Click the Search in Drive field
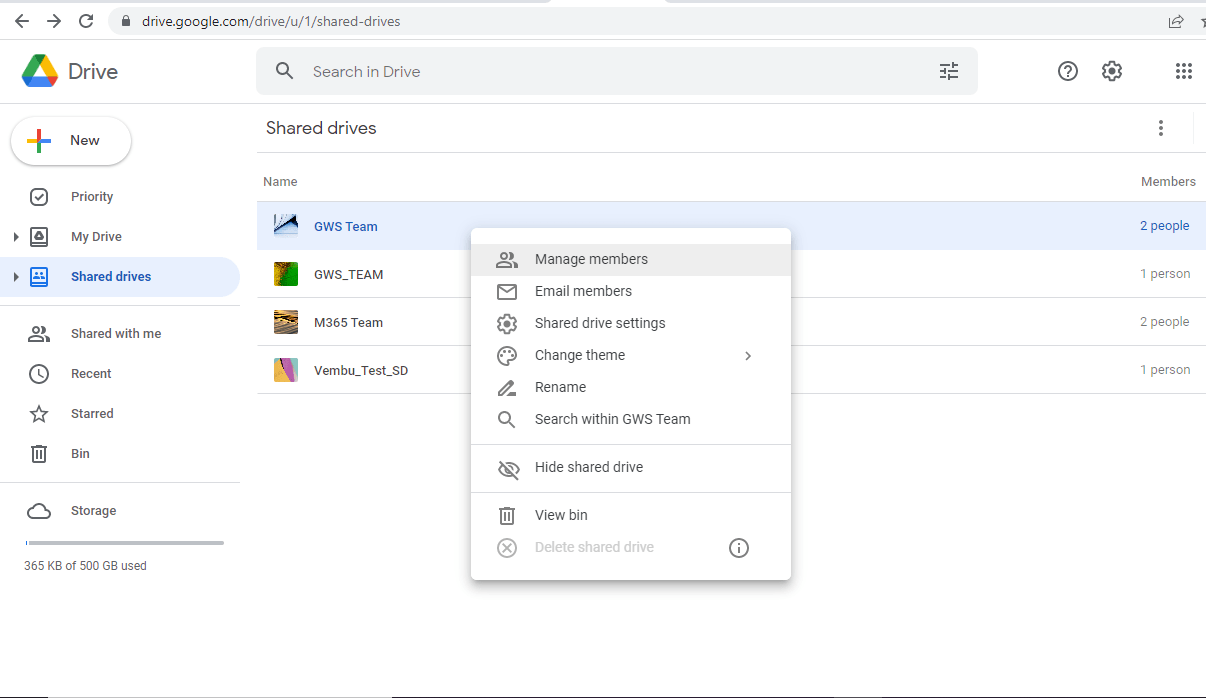This screenshot has height=698, width=1206. 617,71
